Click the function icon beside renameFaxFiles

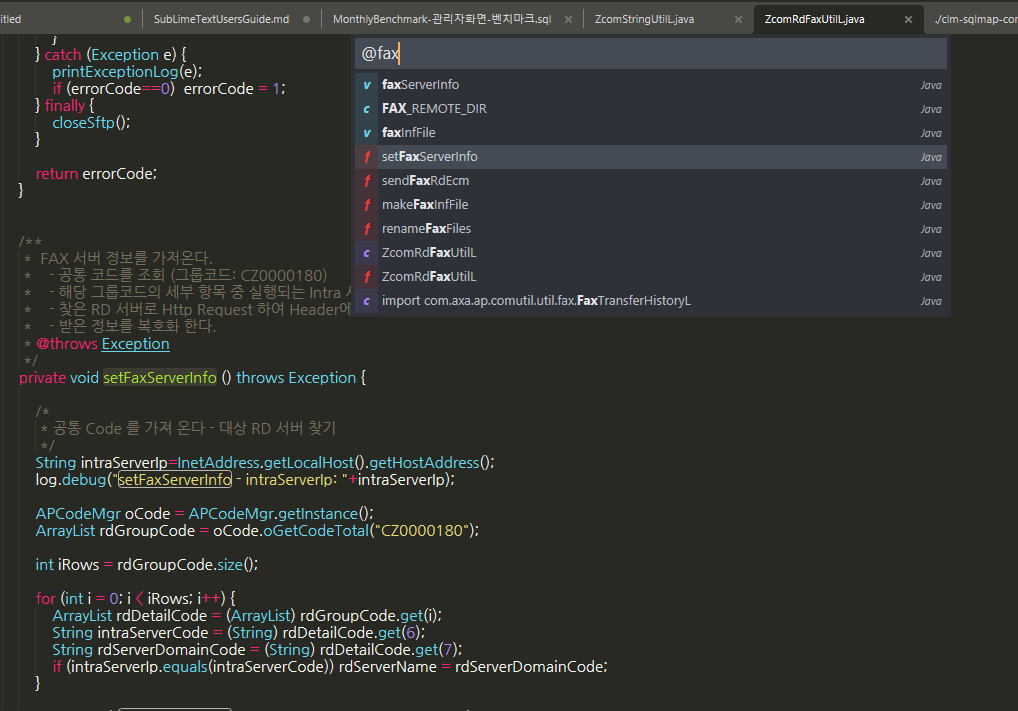click(x=367, y=229)
